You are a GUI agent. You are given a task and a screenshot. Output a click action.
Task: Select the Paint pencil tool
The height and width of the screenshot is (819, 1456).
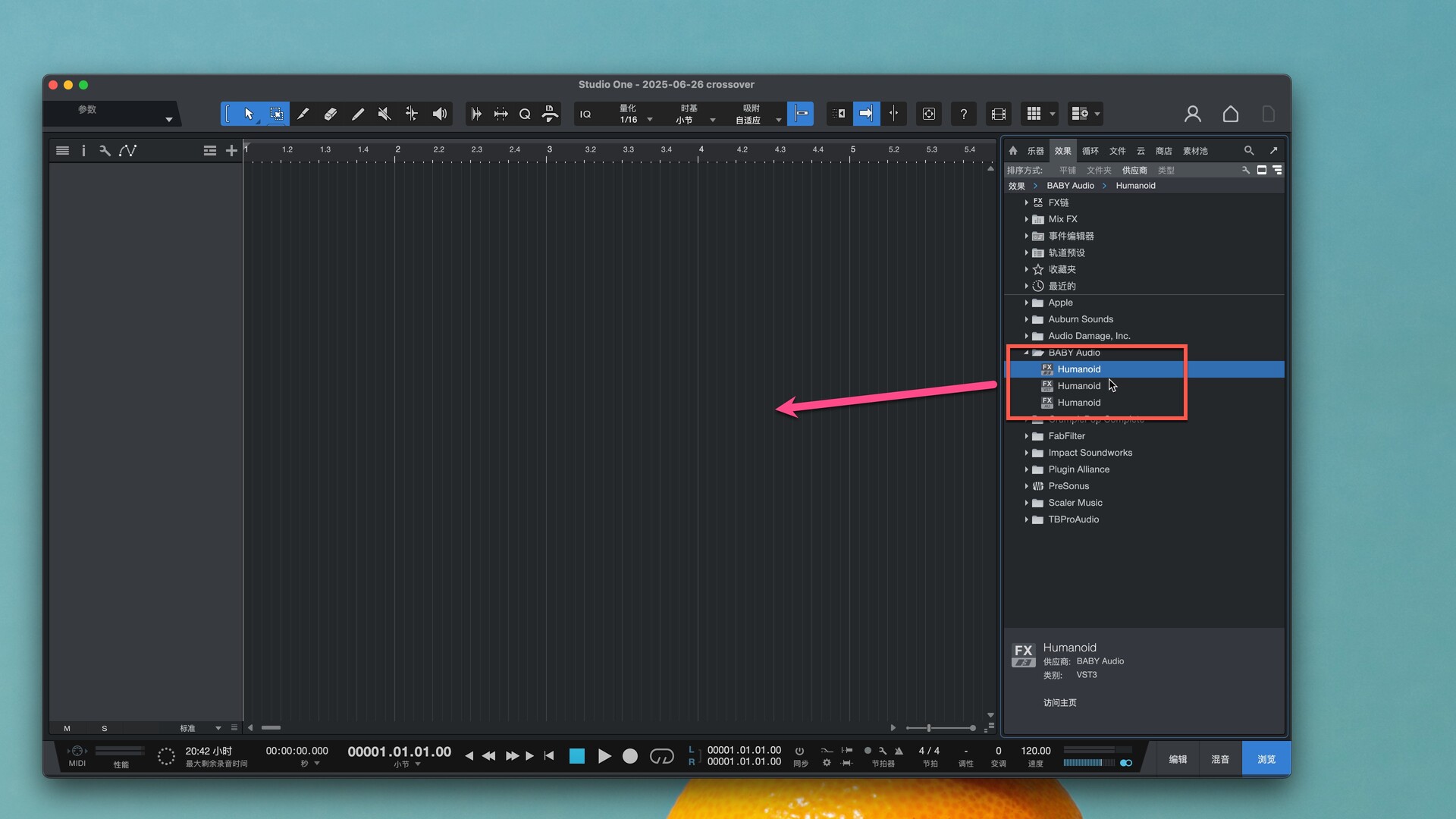point(357,114)
